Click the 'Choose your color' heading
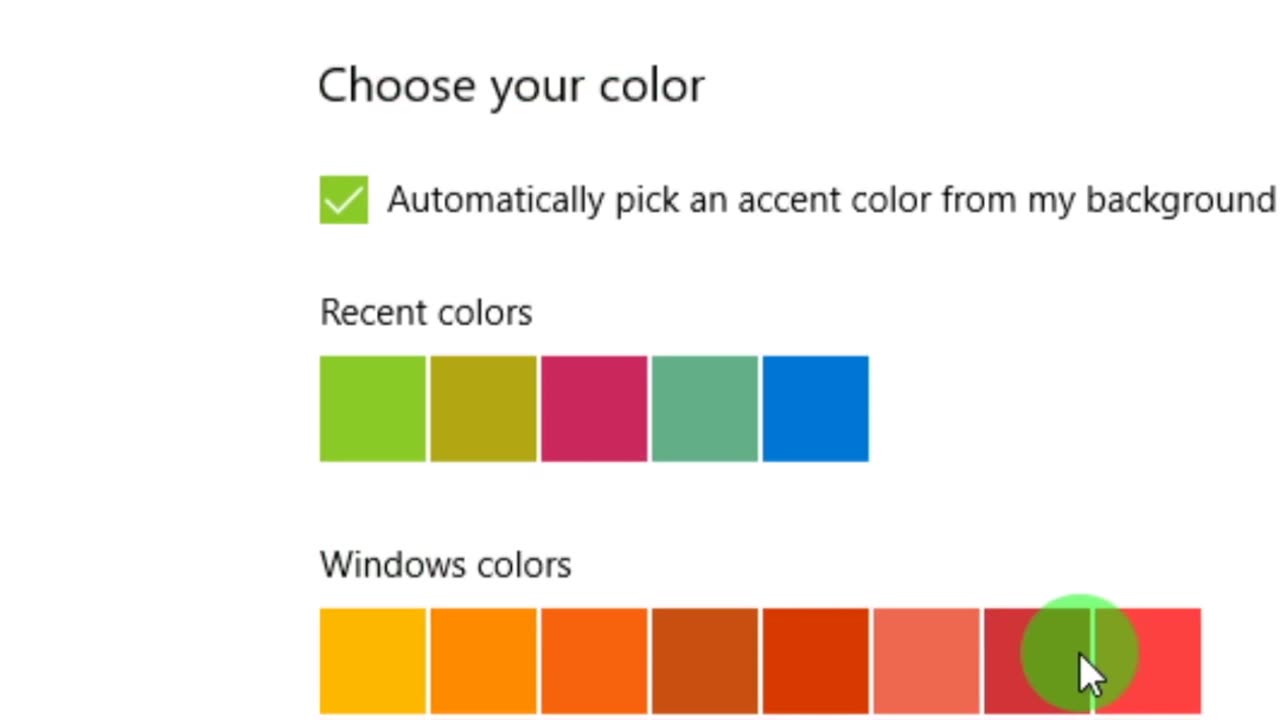The width and height of the screenshot is (1280, 720). (x=511, y=86)
